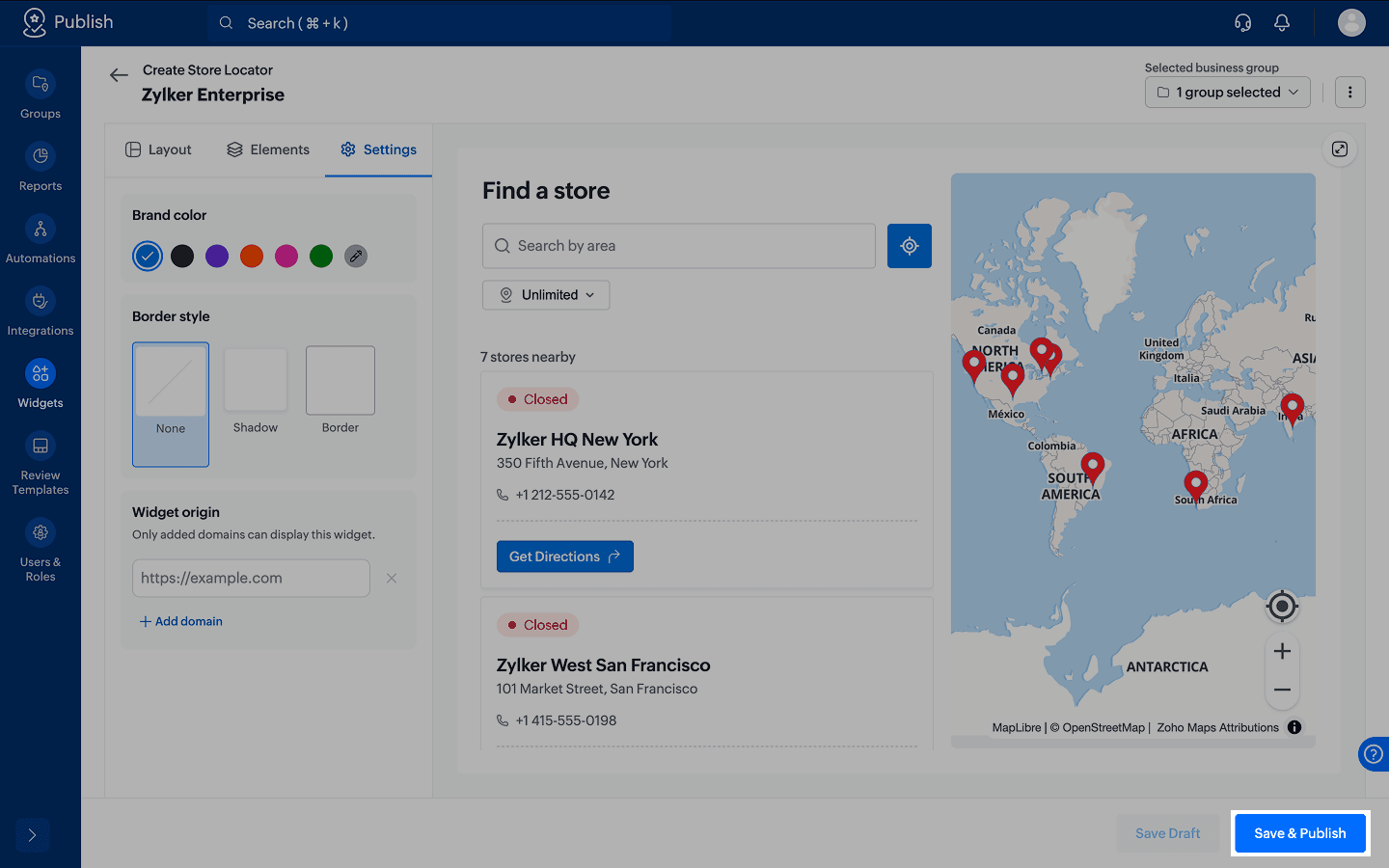This screenshot has height=868, width=1389.
Task: Focus the Search by area field
Action: pyautogui.click(x=679, y=246)
